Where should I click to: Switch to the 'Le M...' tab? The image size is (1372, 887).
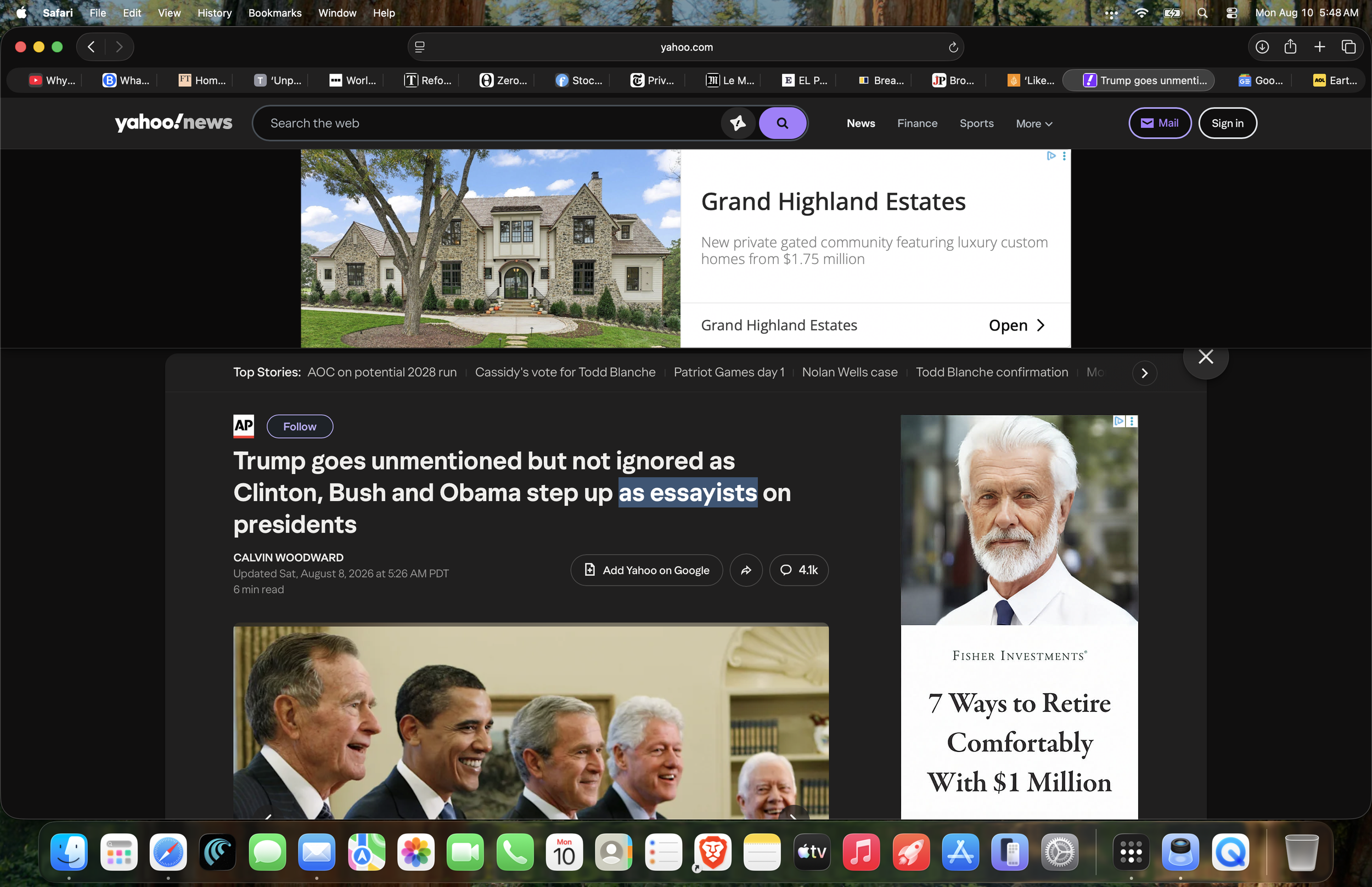(x=729, y=80)
